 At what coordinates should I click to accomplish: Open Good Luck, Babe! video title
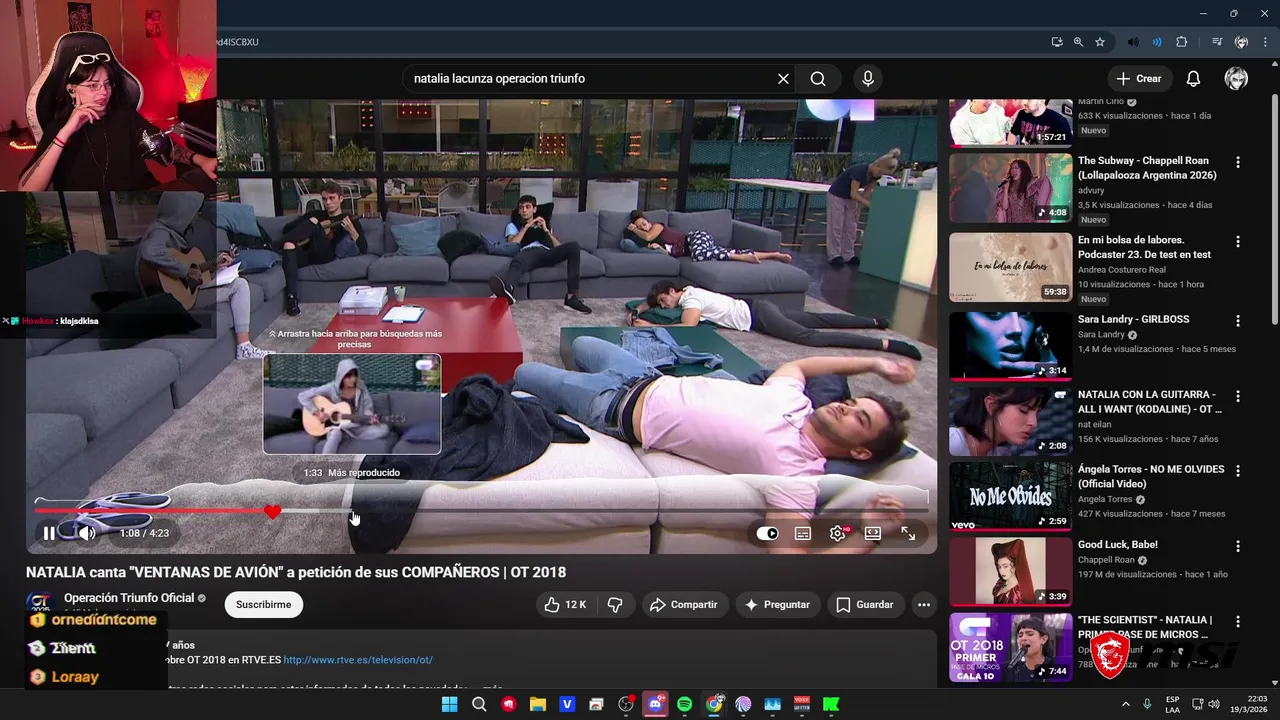click(x=1118, y=545)
